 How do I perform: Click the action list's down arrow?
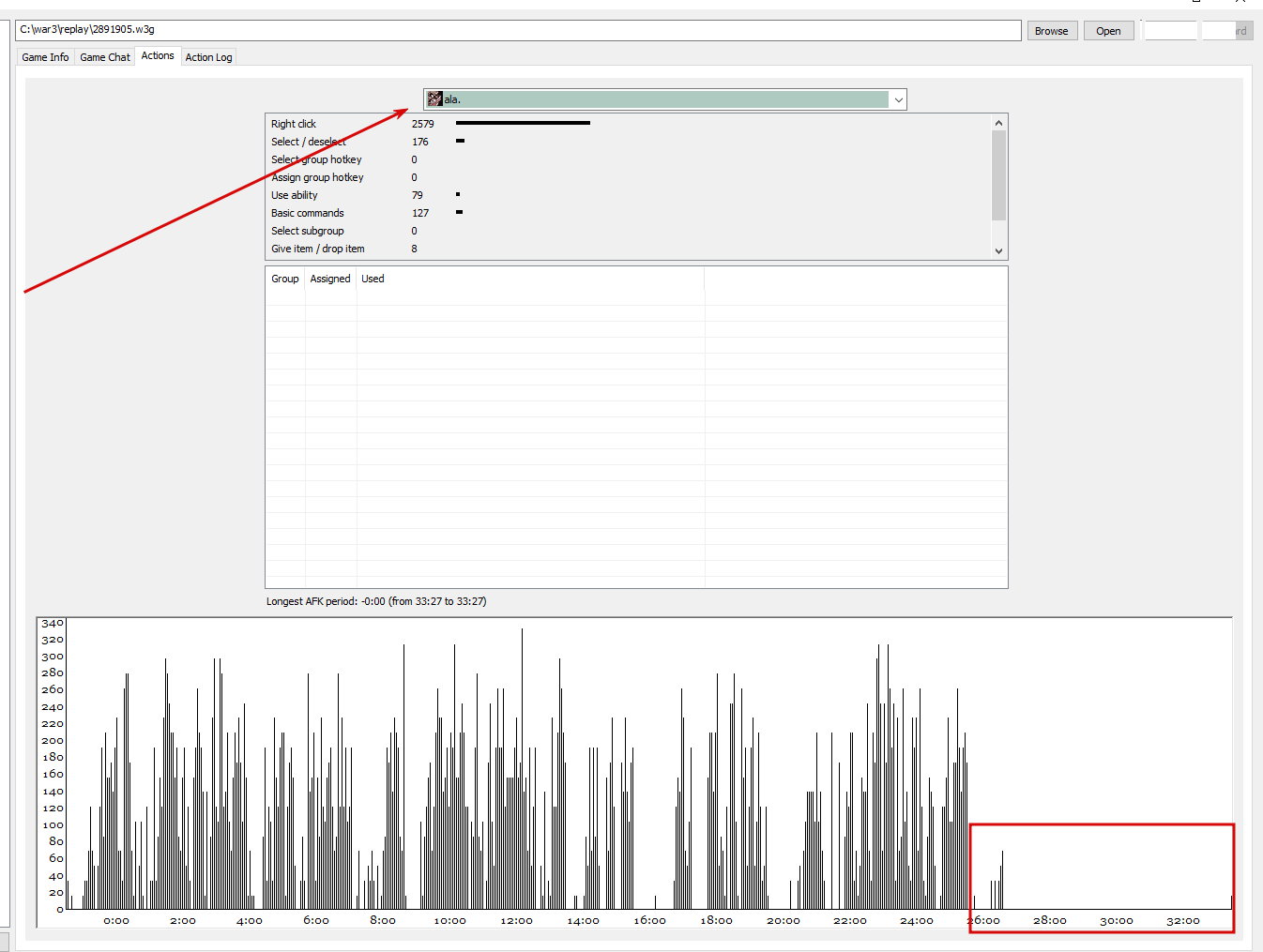[998, 250]
